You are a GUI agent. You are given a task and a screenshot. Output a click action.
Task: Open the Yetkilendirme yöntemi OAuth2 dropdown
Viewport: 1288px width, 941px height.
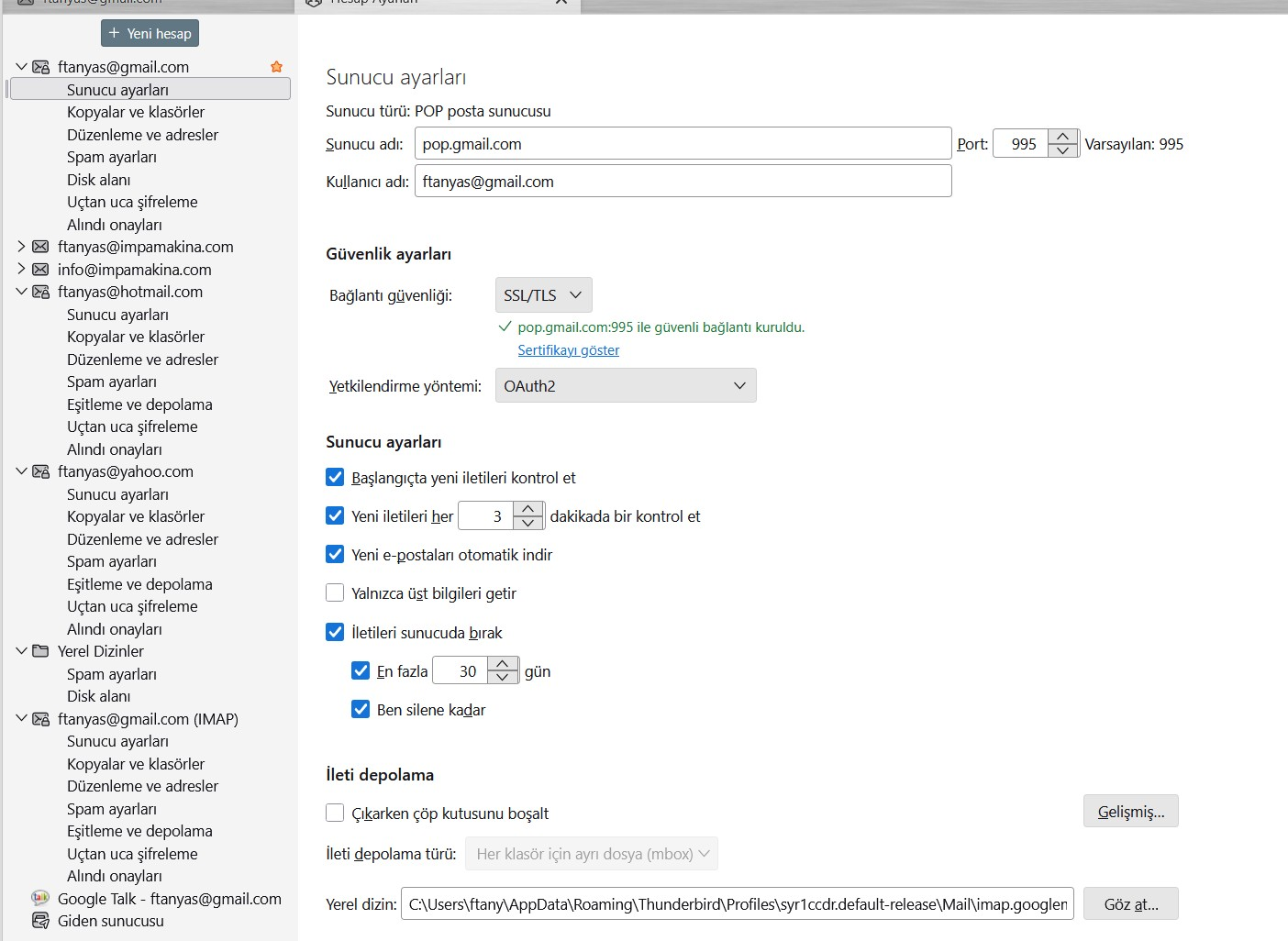626,386
